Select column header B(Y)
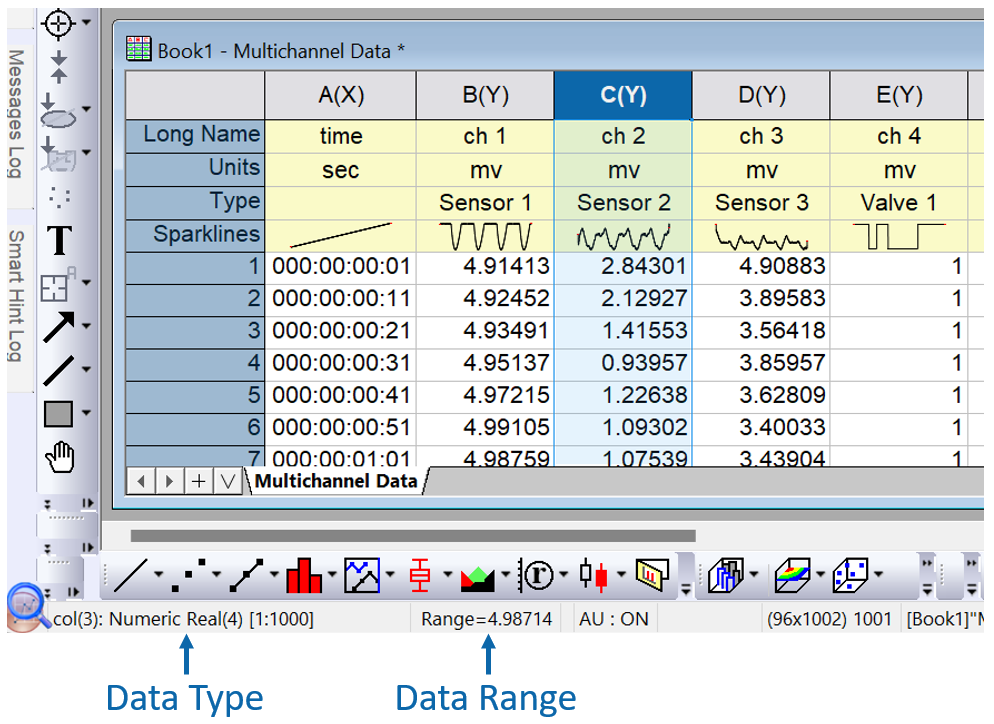This screenshot has width=994, height=724. (x=485, y=95)
